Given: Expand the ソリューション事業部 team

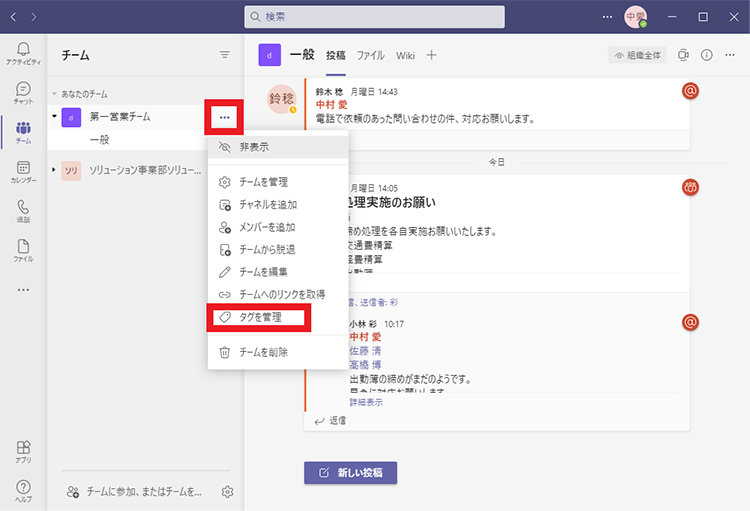Looking at the screenshot, I should [54, 170].
